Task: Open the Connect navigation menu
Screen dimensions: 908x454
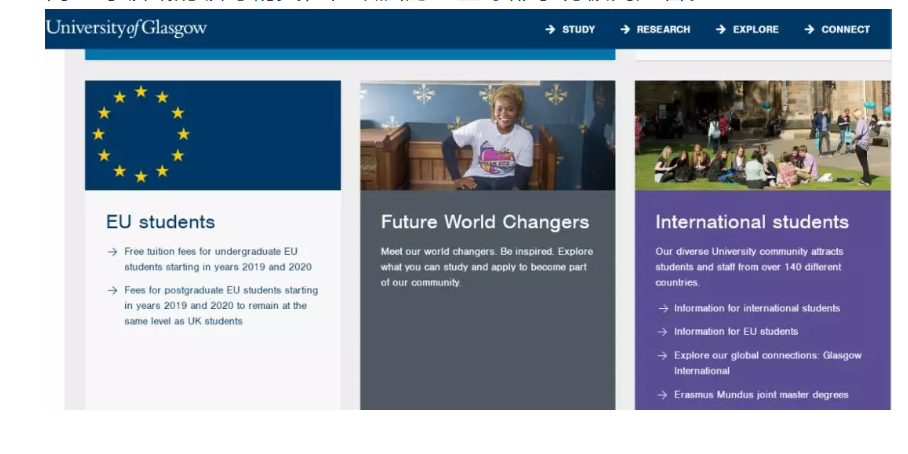Action: coord(845,30)
